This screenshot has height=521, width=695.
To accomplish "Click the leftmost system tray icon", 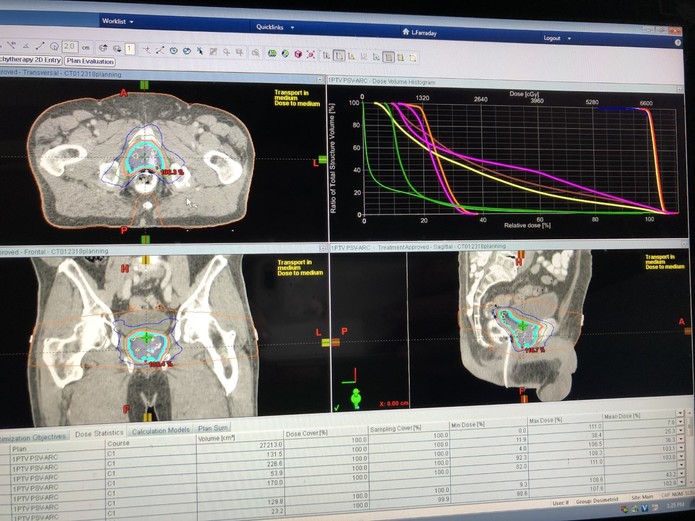I will tap(624, 509).
